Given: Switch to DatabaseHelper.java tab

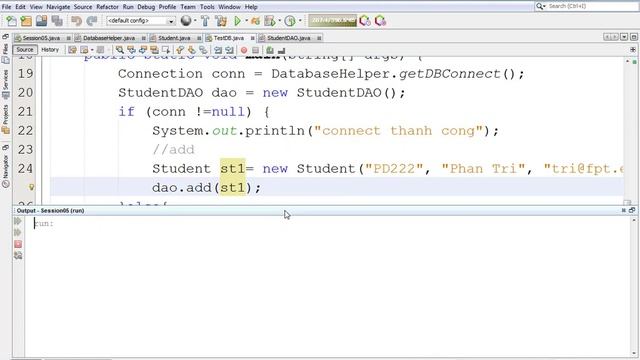Looking at the screenshot, I should [109, 38].
